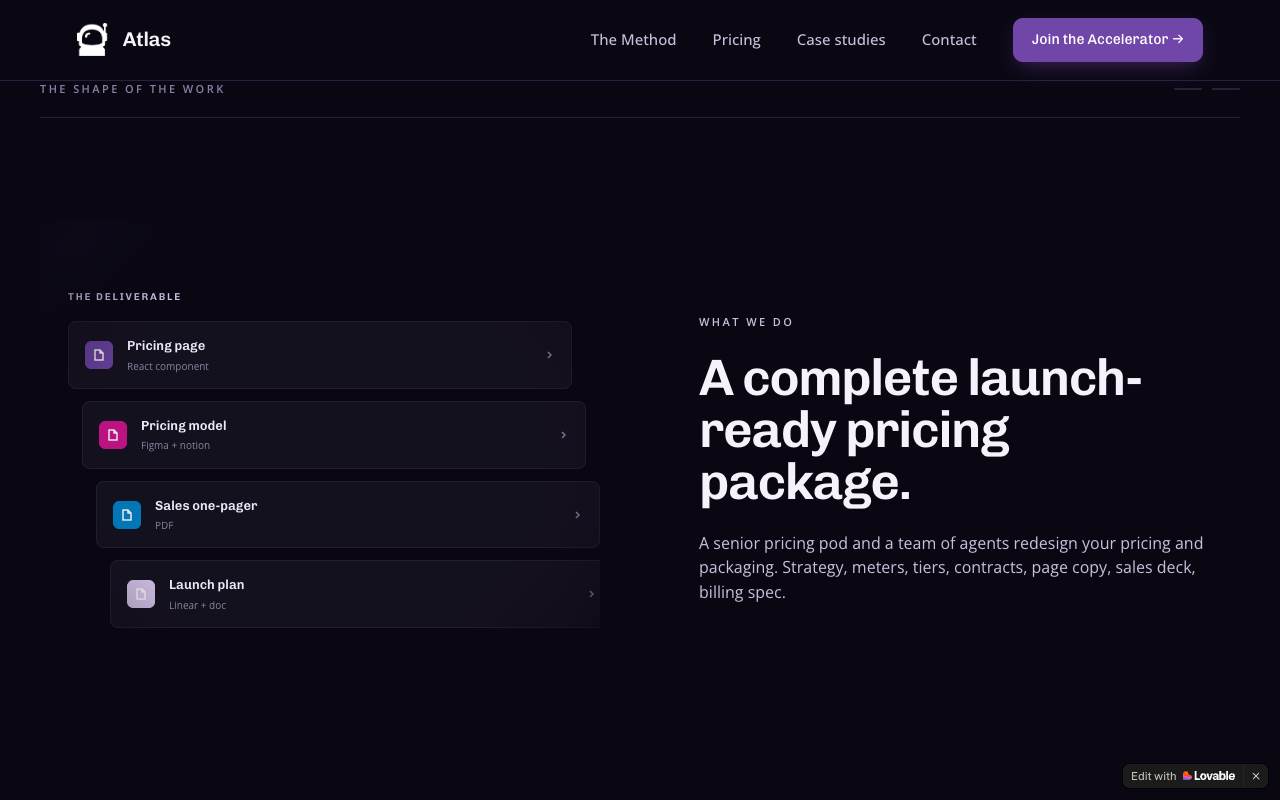Click the WHAT WE DO label

click(746, 322)
